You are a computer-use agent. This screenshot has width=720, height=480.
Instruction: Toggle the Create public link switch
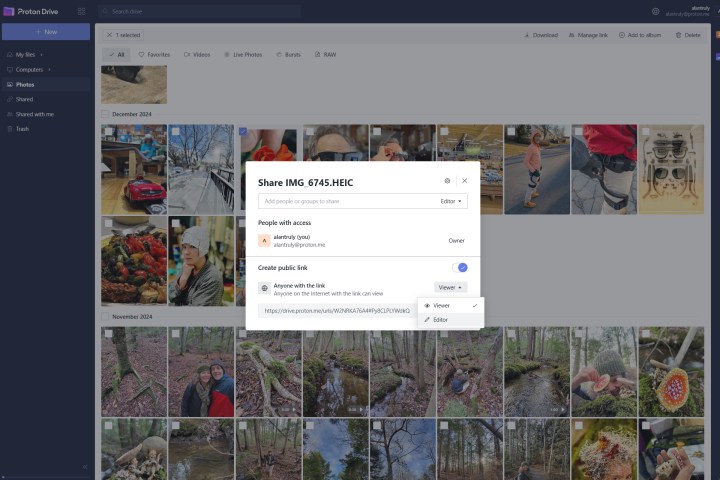click(x=460, y=268)
